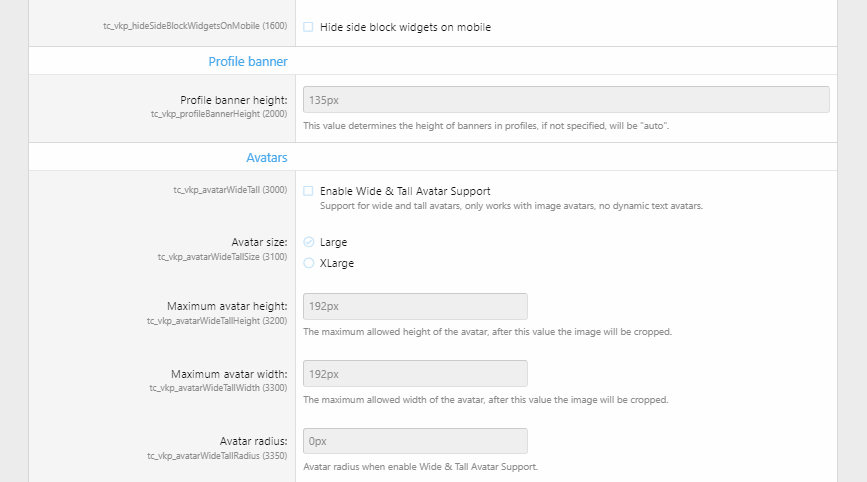This screenshot has height=482, width=867.
Task: Focus the Maximum avatar height input field
Action: (415, 306)
